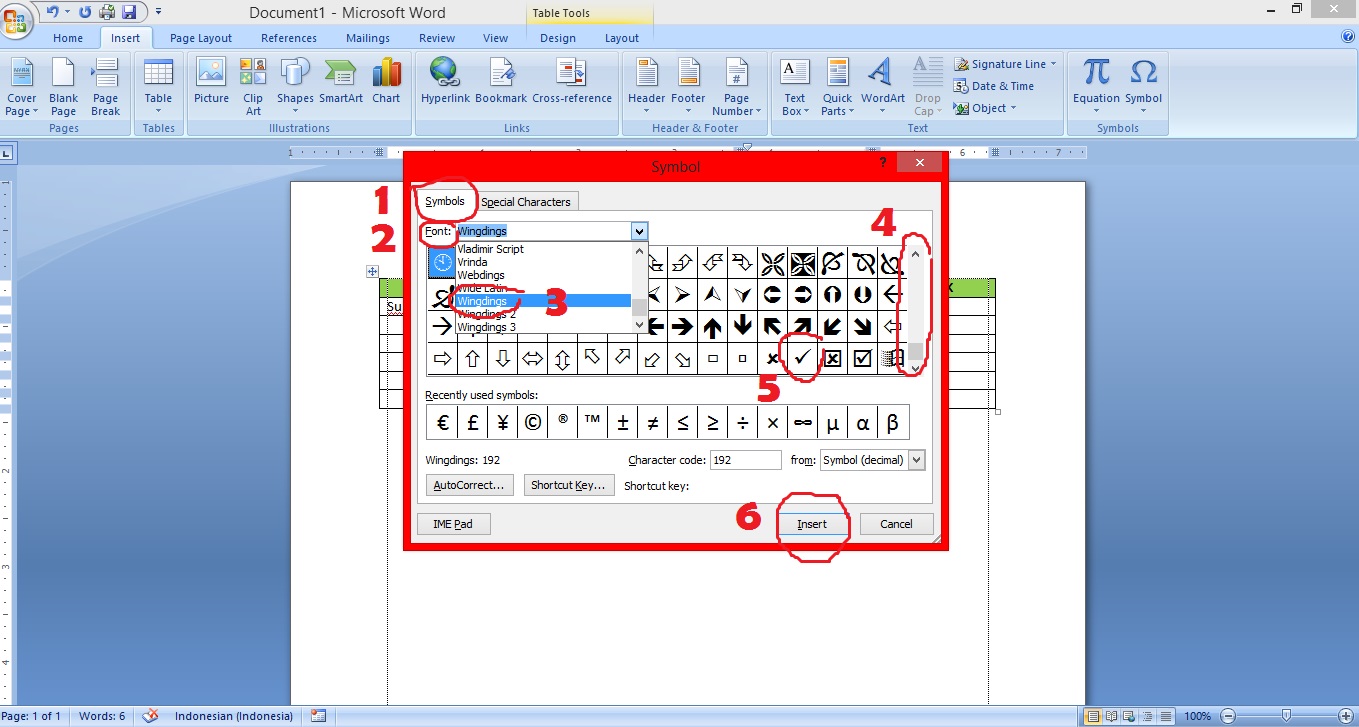This screenshot has height=727, width=1359.
Task: Insert an Equation
Action: click(1096, 87)
